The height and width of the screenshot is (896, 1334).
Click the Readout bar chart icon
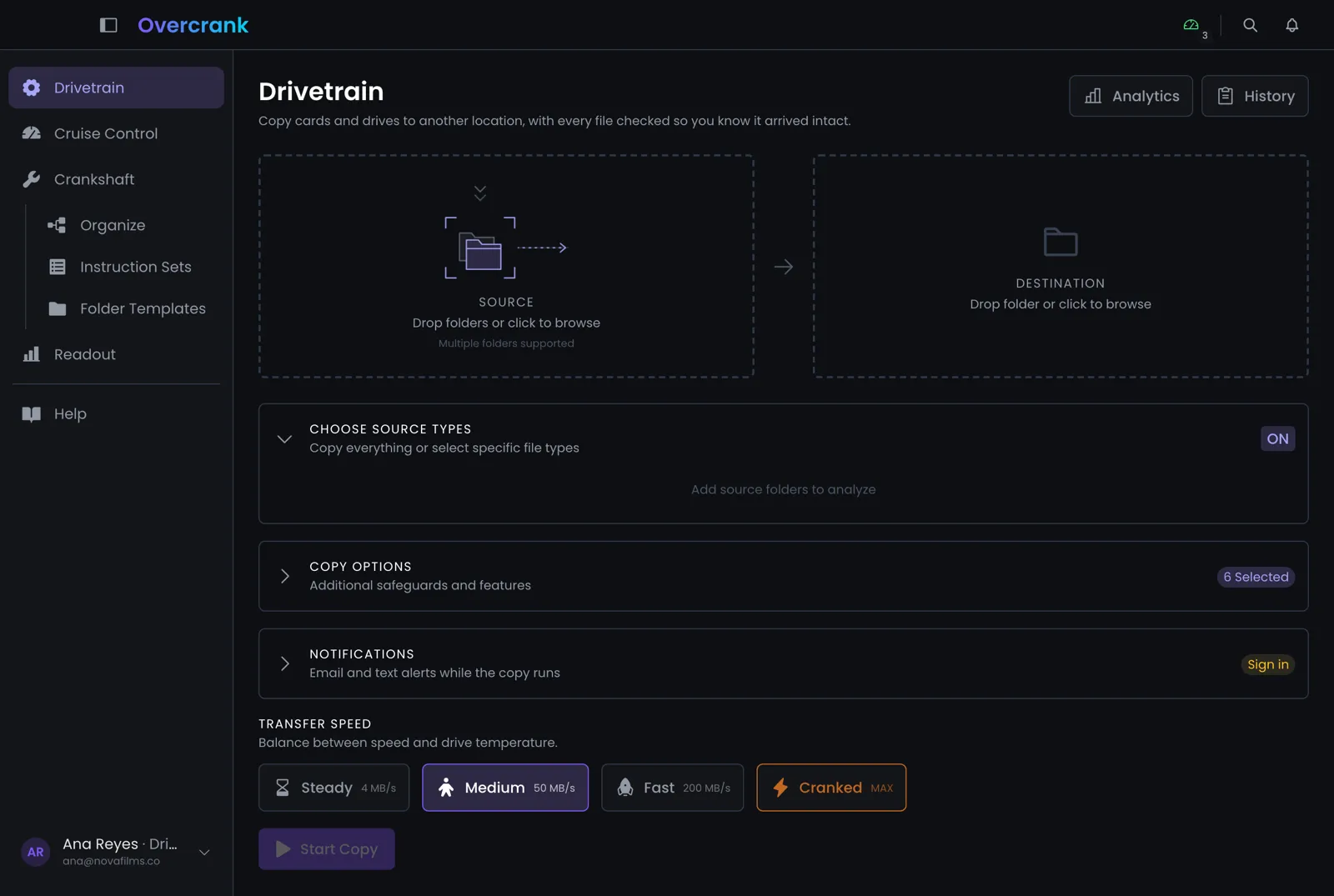tap(32, 354)
